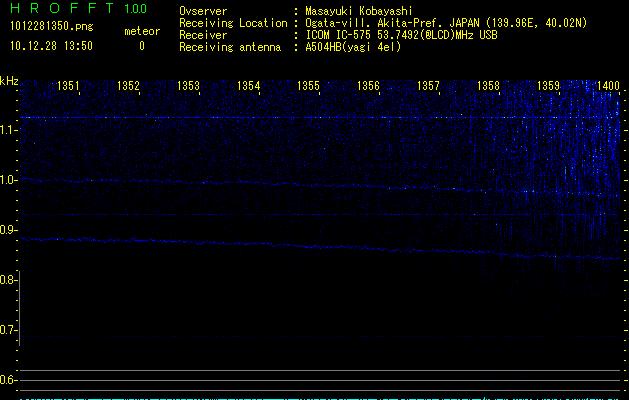Click the kHz axis unit label
The height and width of the screenshot is (400, 629).
9,81
